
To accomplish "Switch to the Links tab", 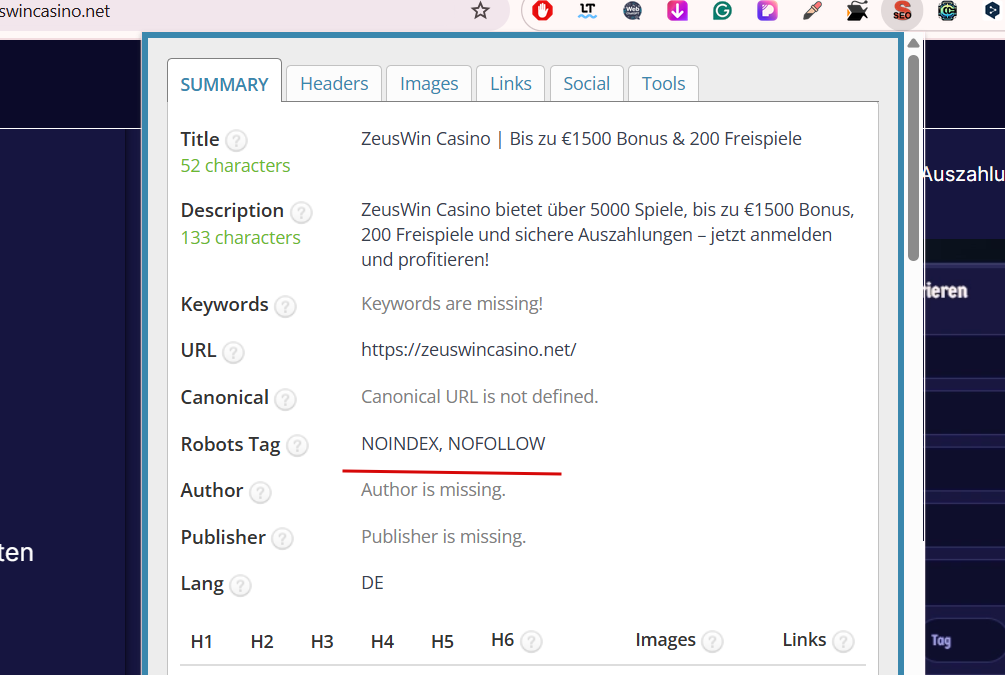I will [x=510, y=83].
